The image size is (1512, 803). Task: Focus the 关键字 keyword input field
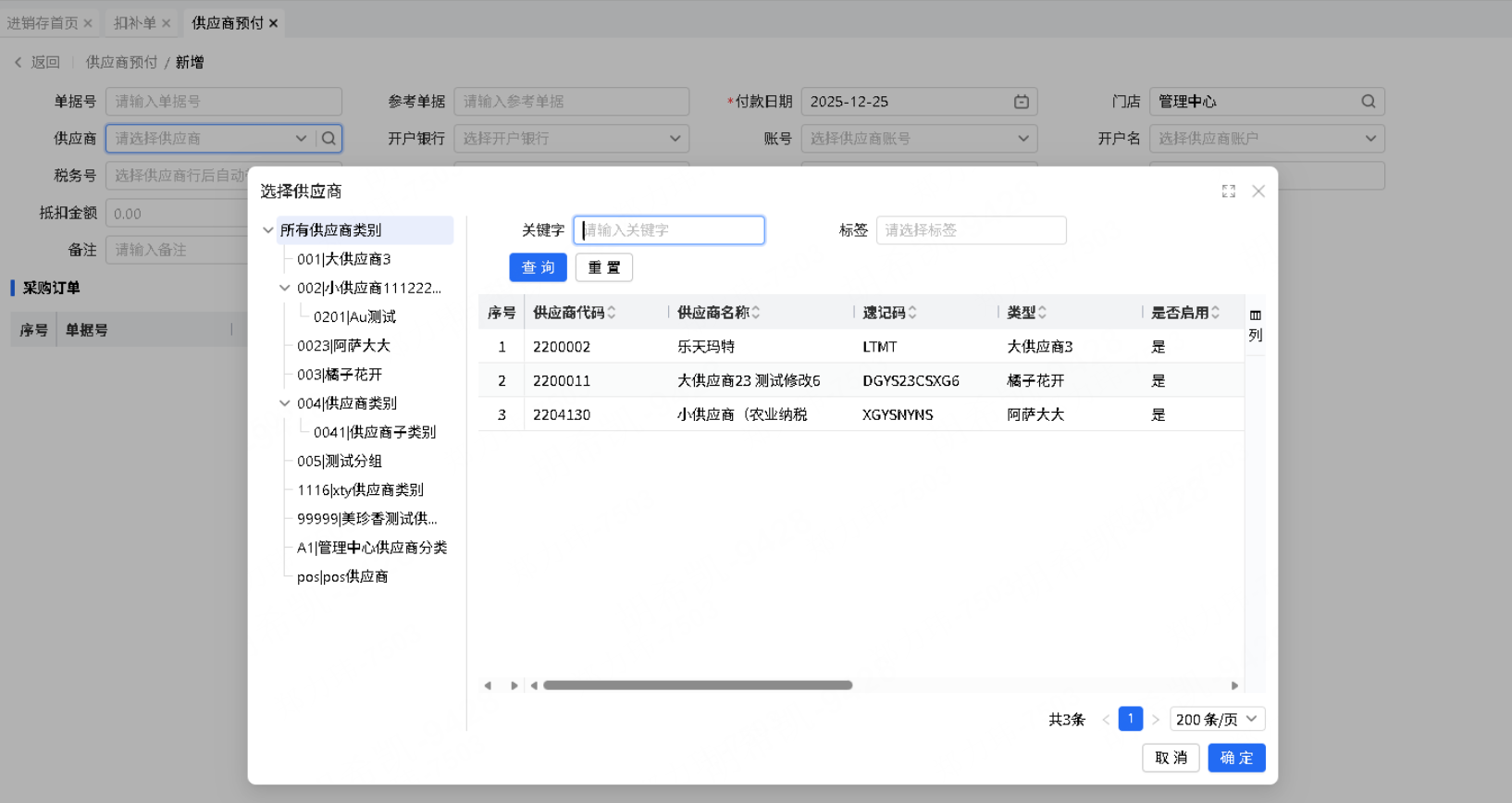pos(669,230)
